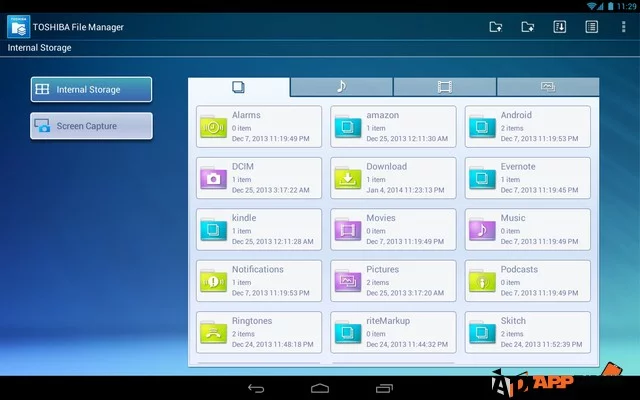Click the "Pictures" folder name
640x400 pixels.
click(382, 269)
